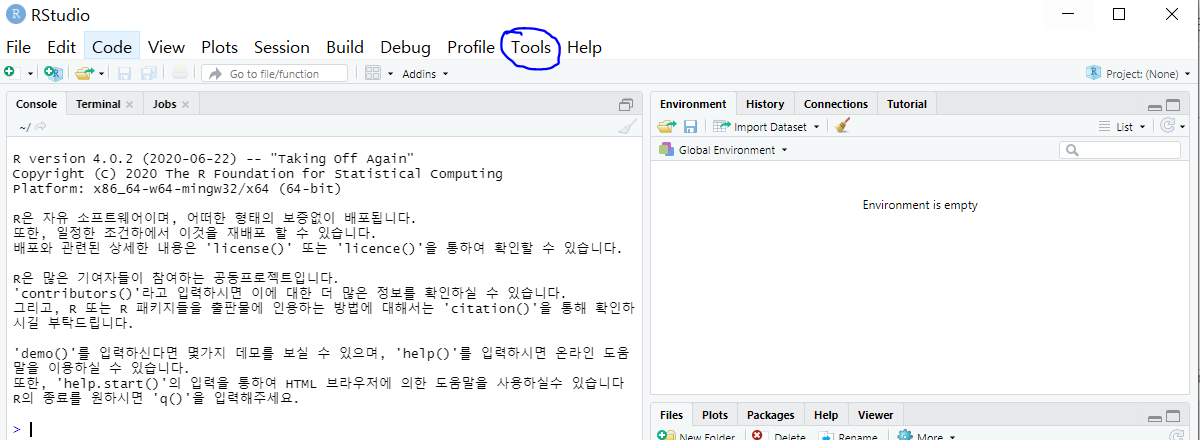Image resolution: width=1200 pixels, height=440 pixels.
Task: Click the Save workspace disk icon
Action: (x=690, y=127)
